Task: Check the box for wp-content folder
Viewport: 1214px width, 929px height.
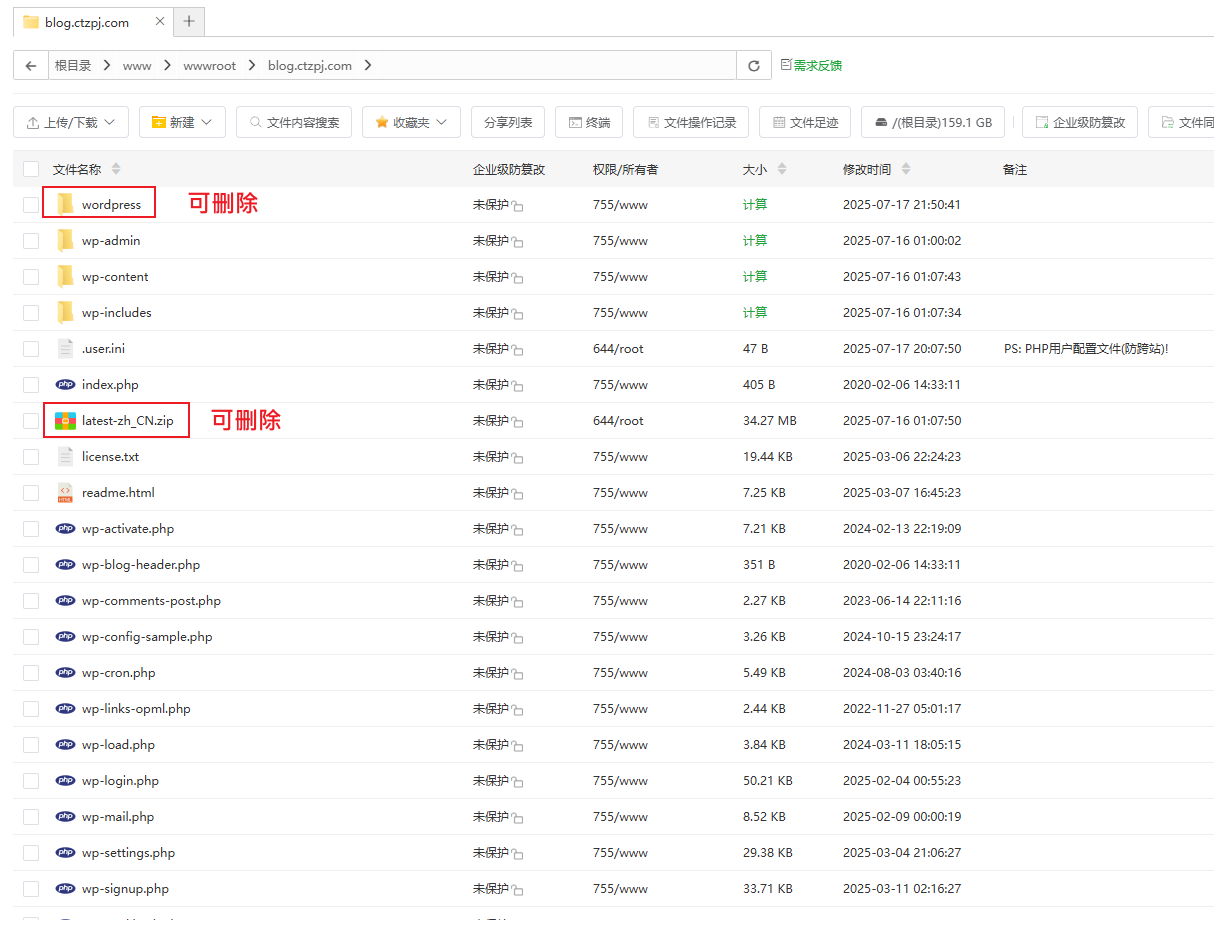Action: tap(31, 277)
